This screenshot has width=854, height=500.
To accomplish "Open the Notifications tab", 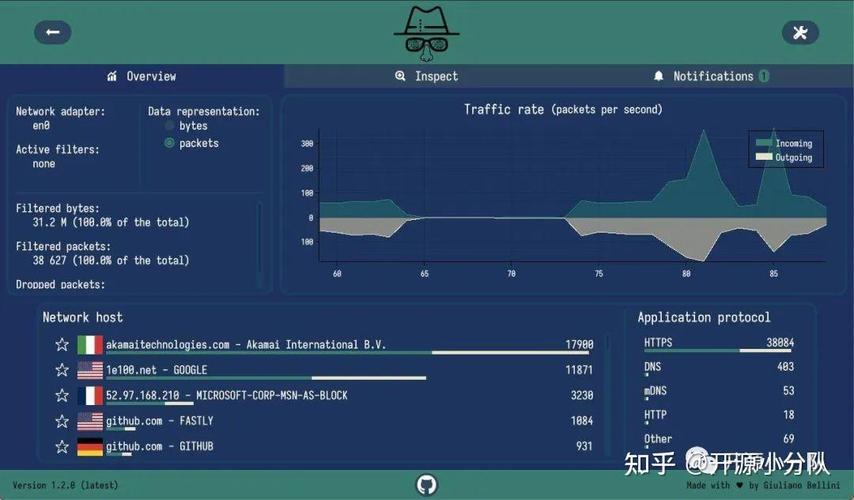I will point(711,76).
